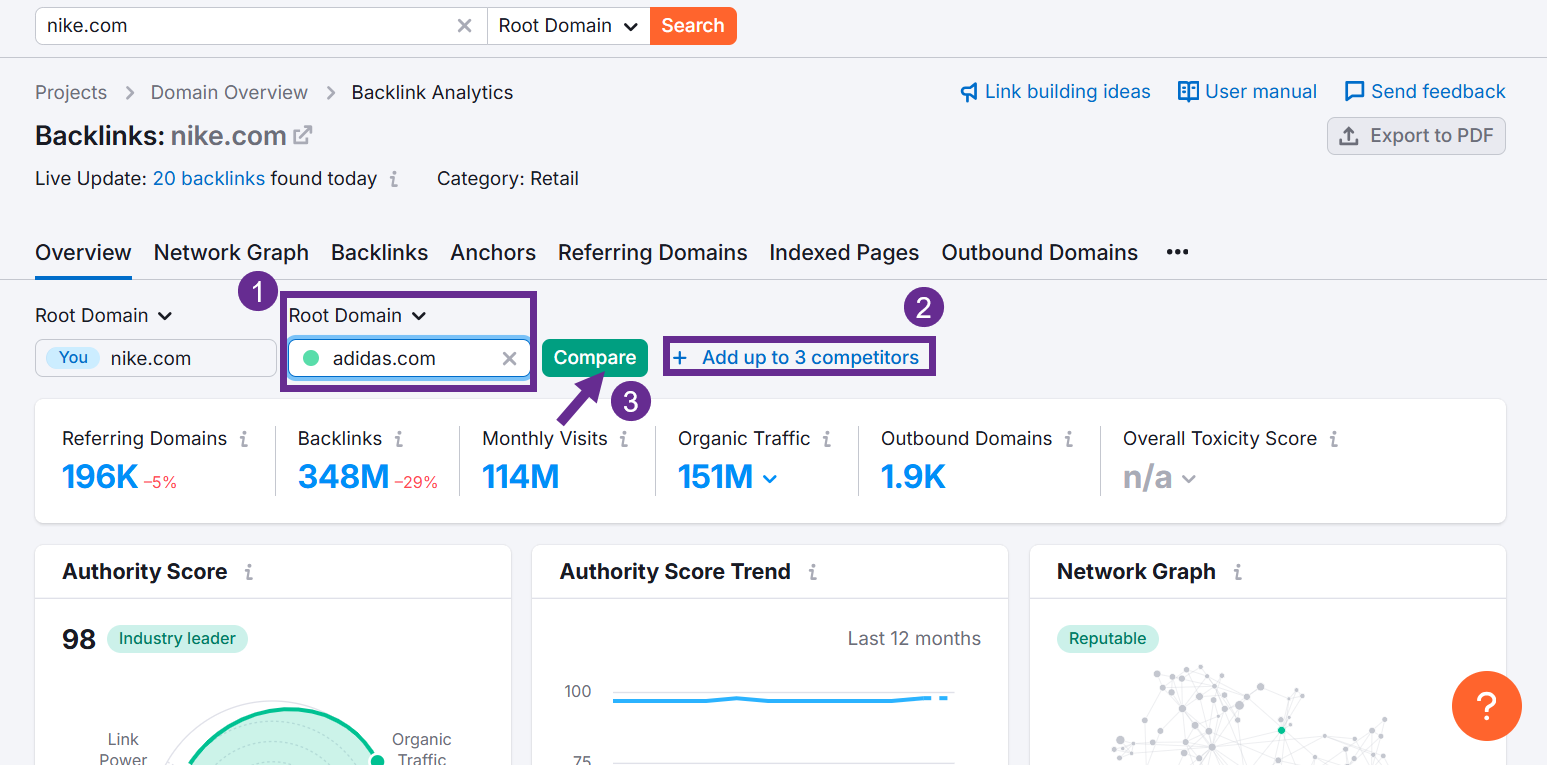Click the green Compare button
This screenshot has height=765, width=1547.
click(595, 358)
